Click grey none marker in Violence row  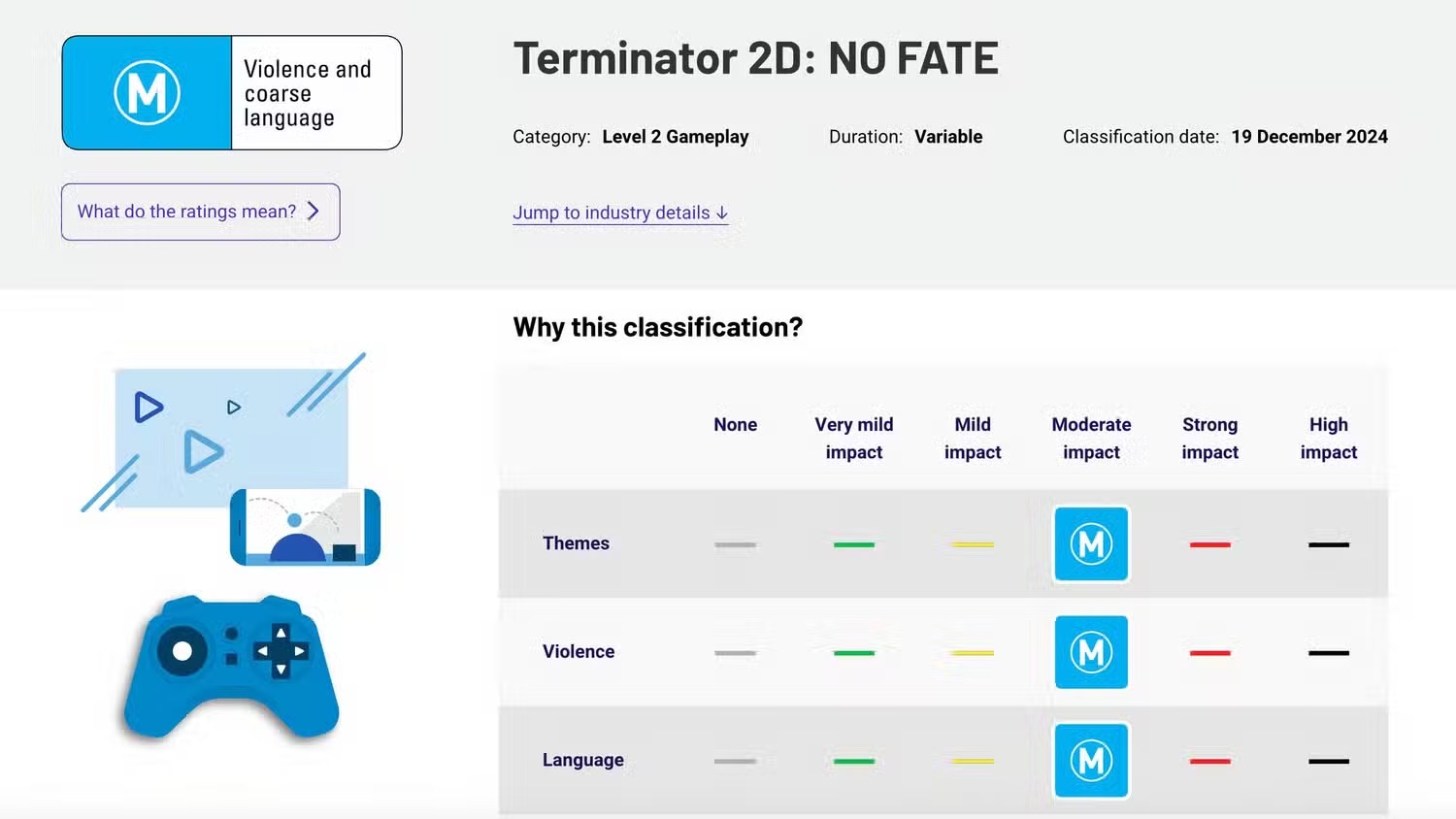point(735,653)
